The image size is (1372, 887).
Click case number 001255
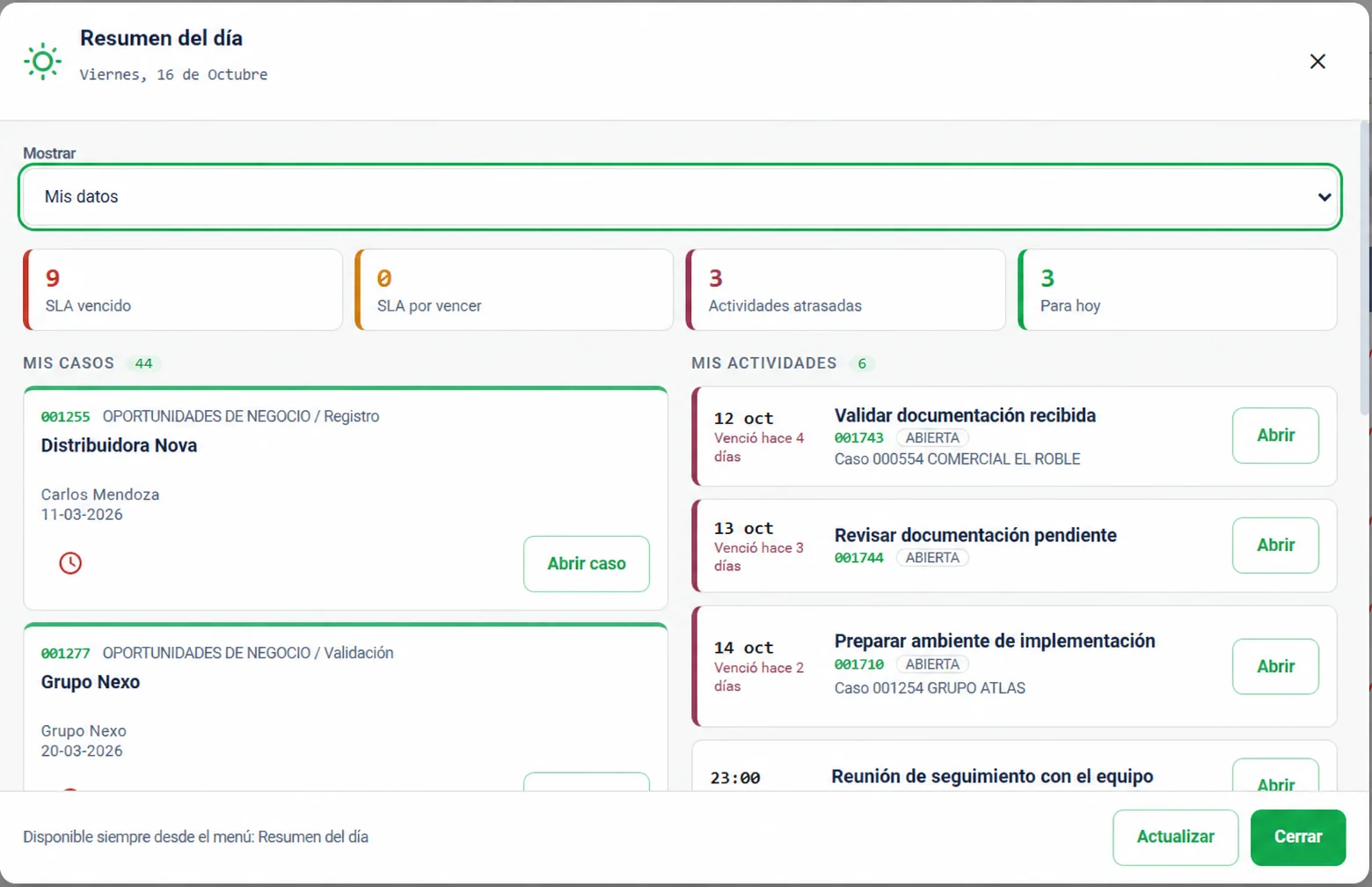pyautogui.click(x=66, y=416)
